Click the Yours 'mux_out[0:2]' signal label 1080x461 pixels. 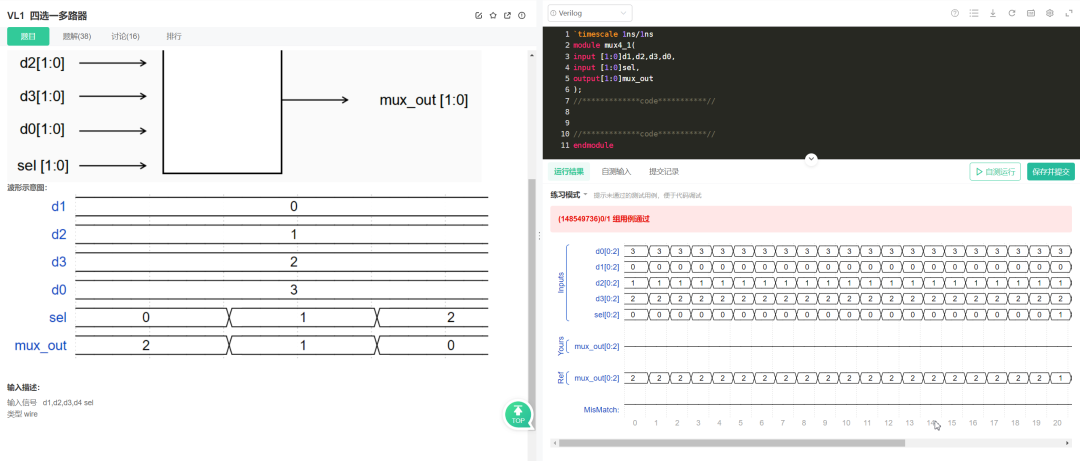click(596, 347)
